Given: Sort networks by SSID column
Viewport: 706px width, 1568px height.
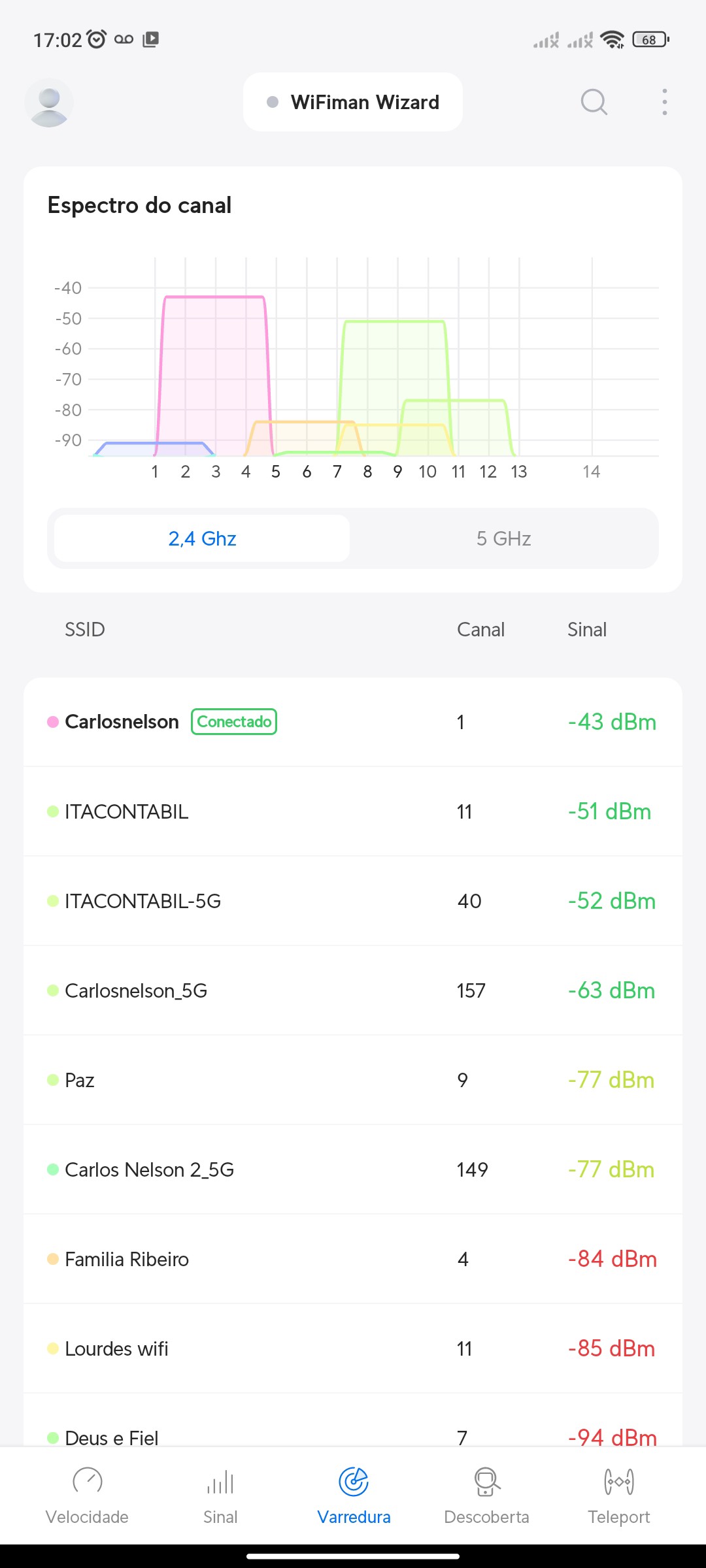Looking at the screenshot, I should tap(85, 629).
